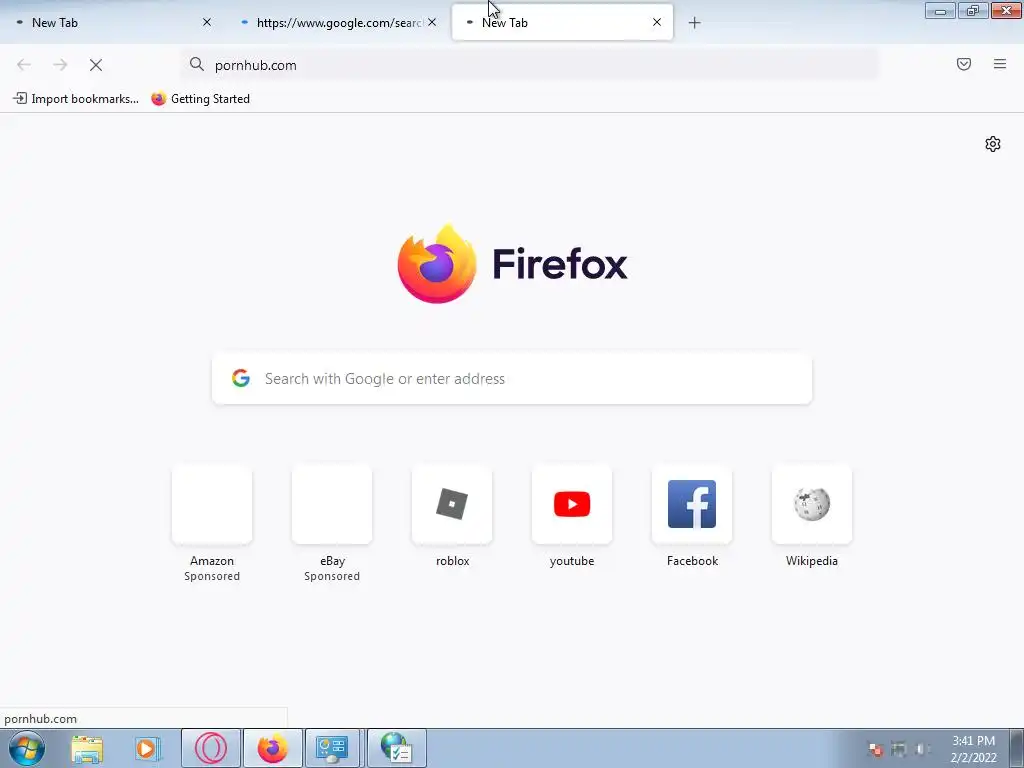Open the Save to Pocket icon

coord(964,64)
